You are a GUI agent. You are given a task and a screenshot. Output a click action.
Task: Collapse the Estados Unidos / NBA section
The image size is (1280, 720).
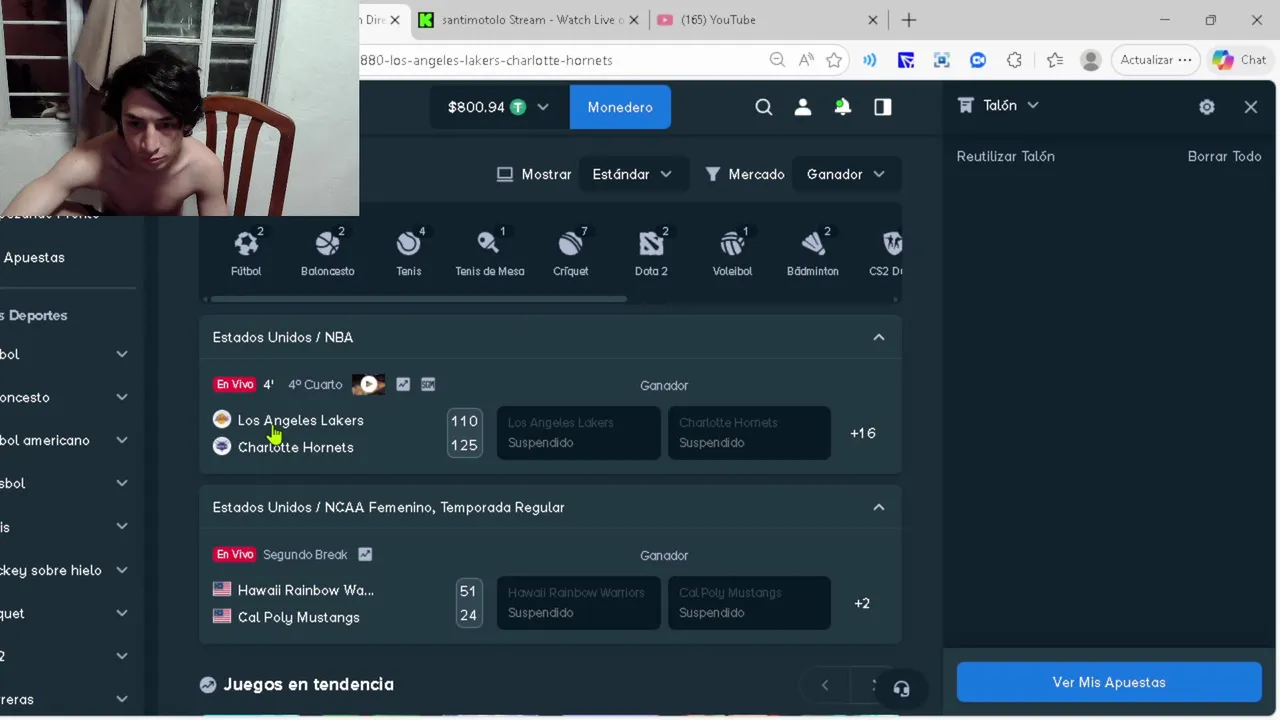tap(879, 337)
